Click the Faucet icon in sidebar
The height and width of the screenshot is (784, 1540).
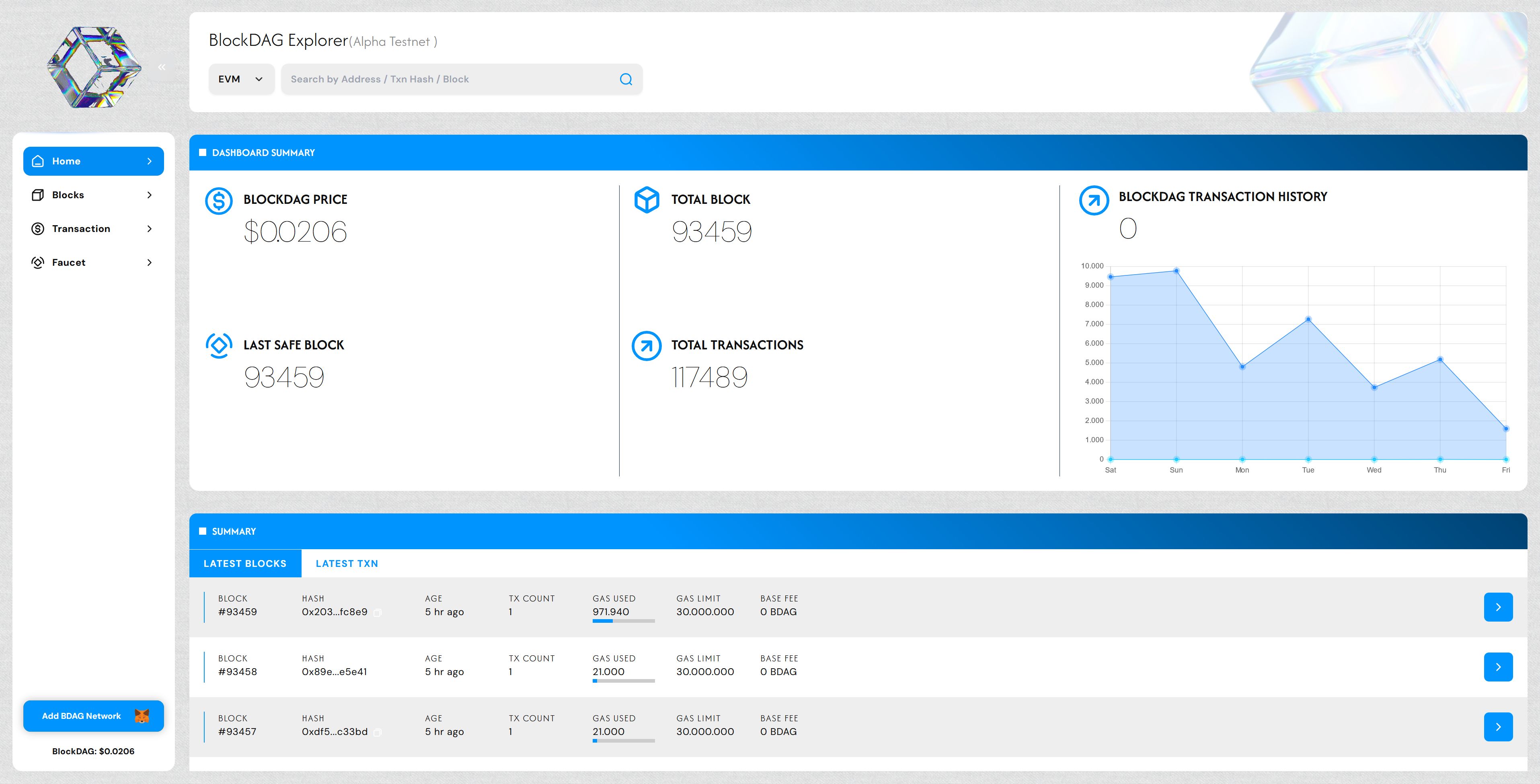pos(38,262)
